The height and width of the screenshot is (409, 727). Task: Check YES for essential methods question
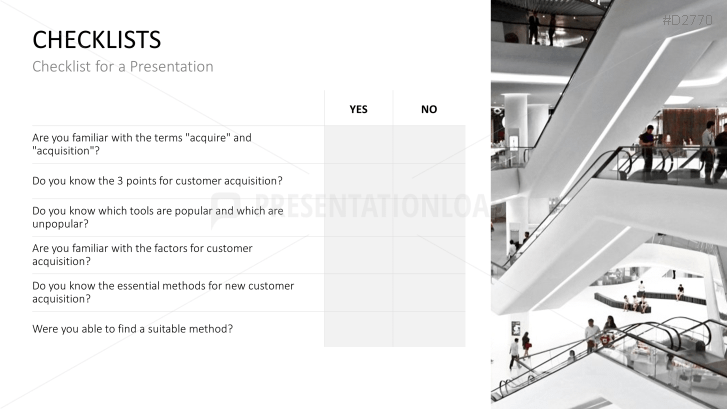point(358,293)
